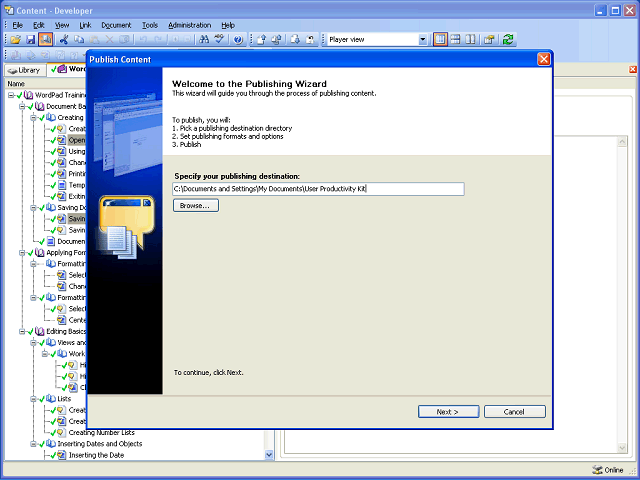
Task: Collapse the Saving Do... section node
Action: [x=33, y=207]
